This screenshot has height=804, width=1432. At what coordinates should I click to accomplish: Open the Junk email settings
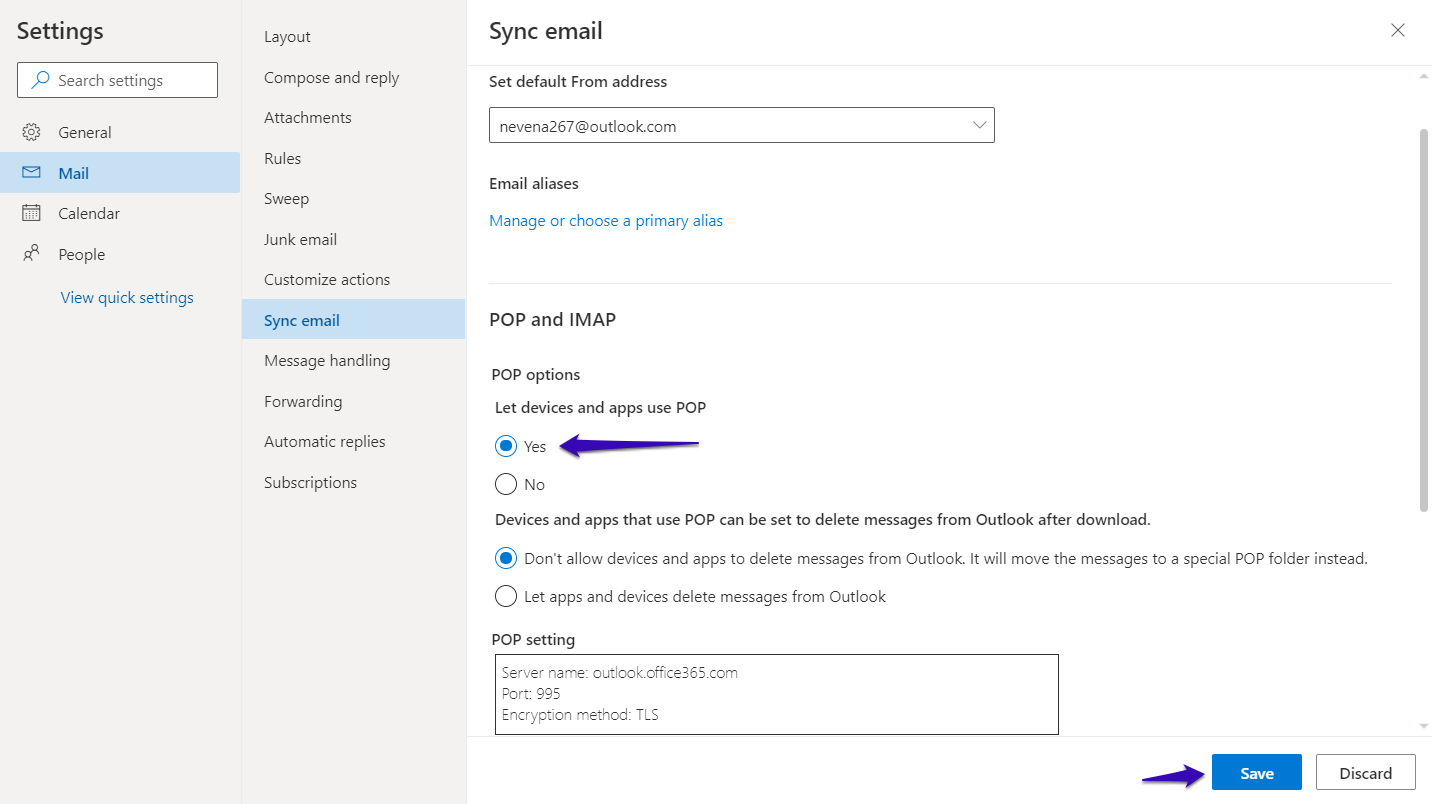pos(300,239)
